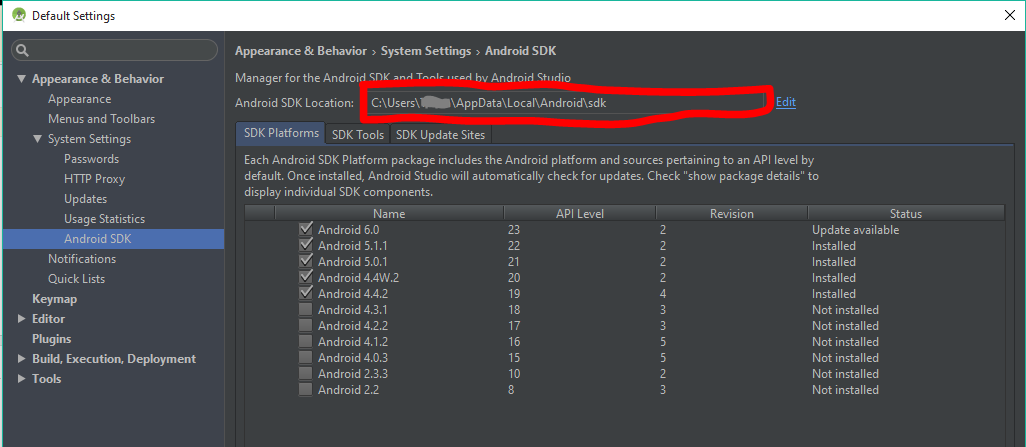Click the System Settings breadcrumb
1026x447 pixels.
pos(426,51)
